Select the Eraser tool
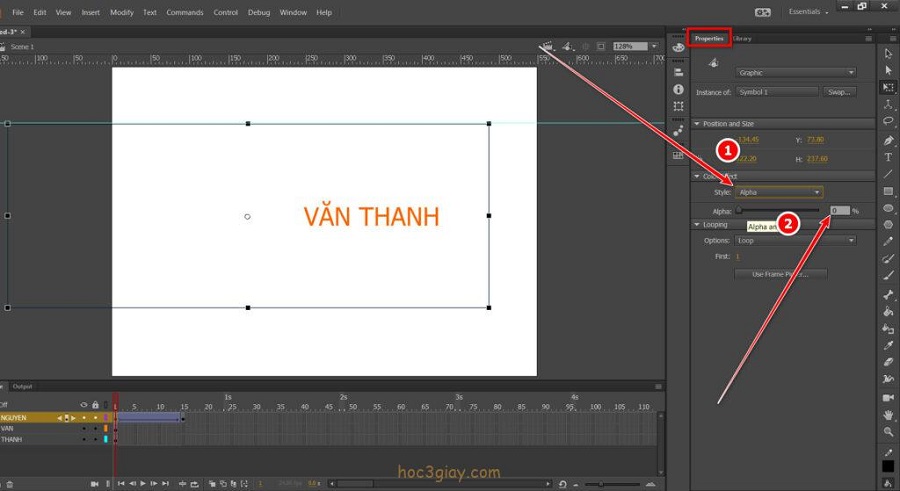The height and width of the screenshot is (491, 900). pos(888,361)
